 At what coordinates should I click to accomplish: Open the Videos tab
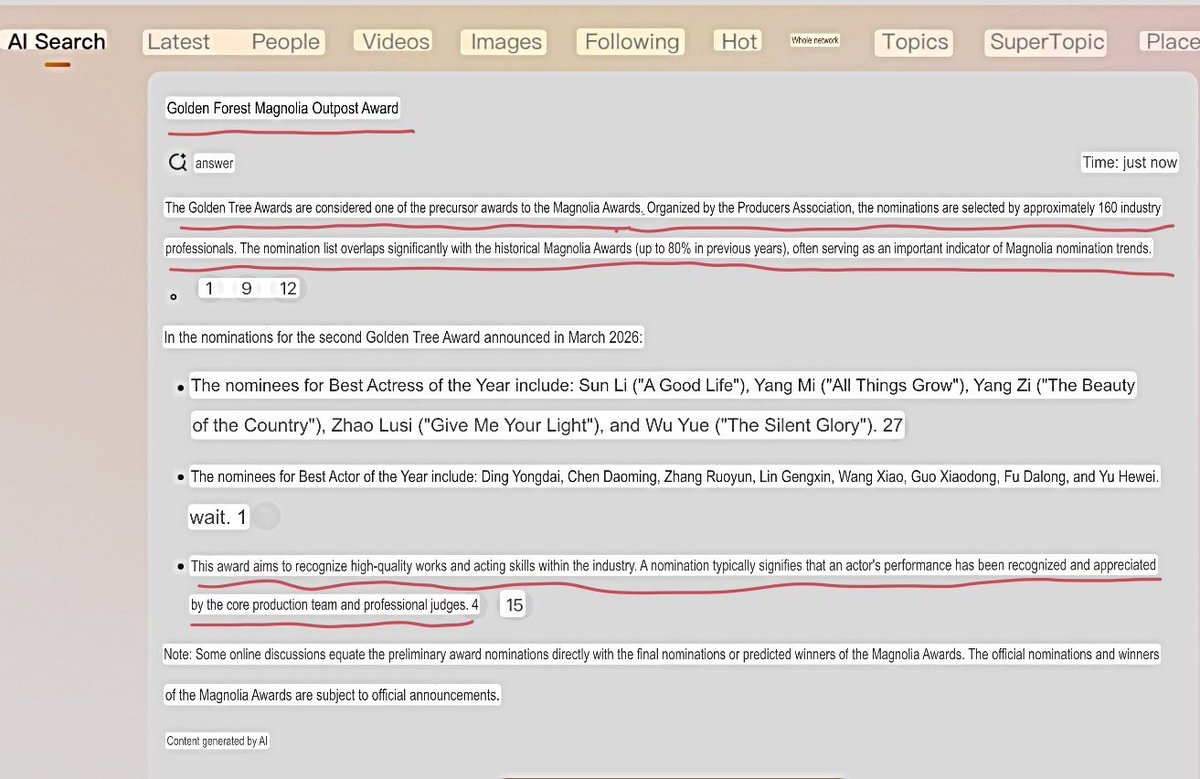(x=396, y=41)
